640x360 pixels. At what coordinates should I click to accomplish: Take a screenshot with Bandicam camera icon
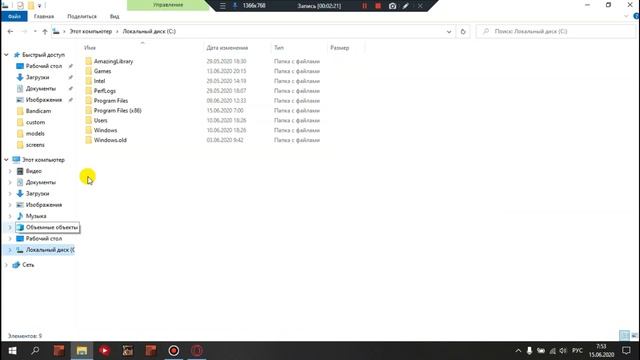click(392, 6)
